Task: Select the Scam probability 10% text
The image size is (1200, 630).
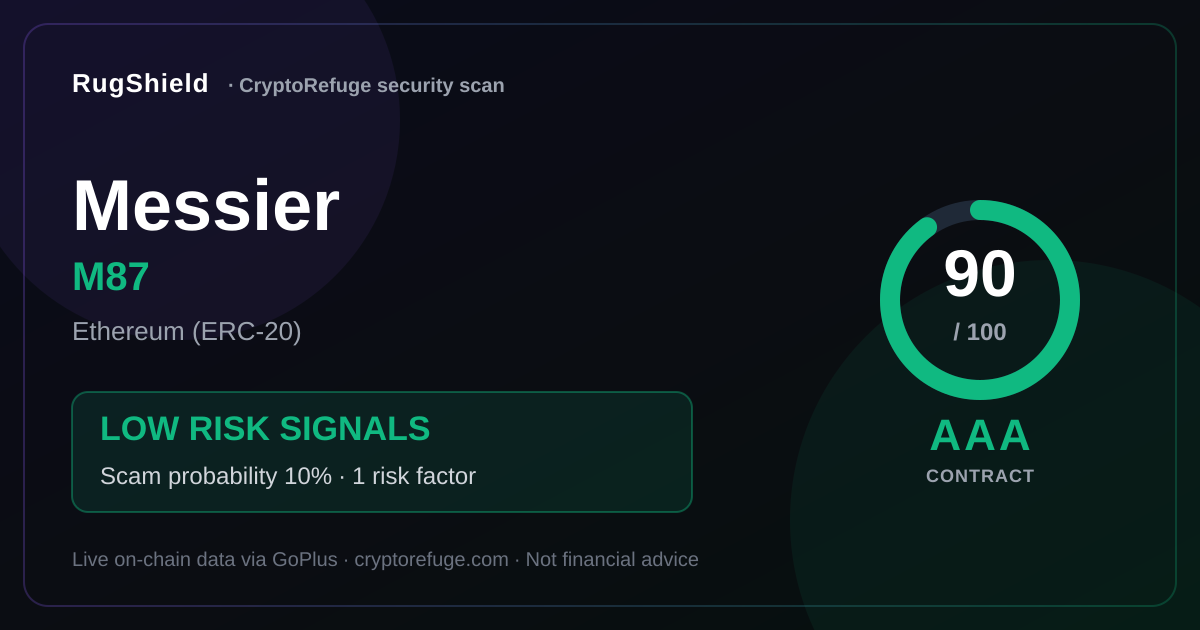Action: [216, 476]
